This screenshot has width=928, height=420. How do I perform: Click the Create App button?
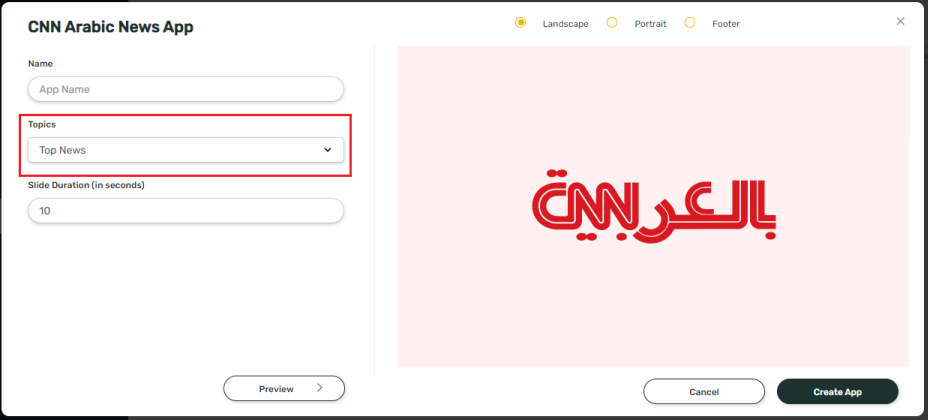coord(837,392)
